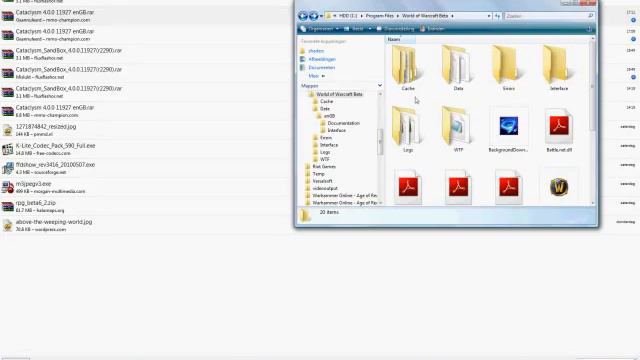Refresh the Explorer folder view

click(x=497, y=16)
